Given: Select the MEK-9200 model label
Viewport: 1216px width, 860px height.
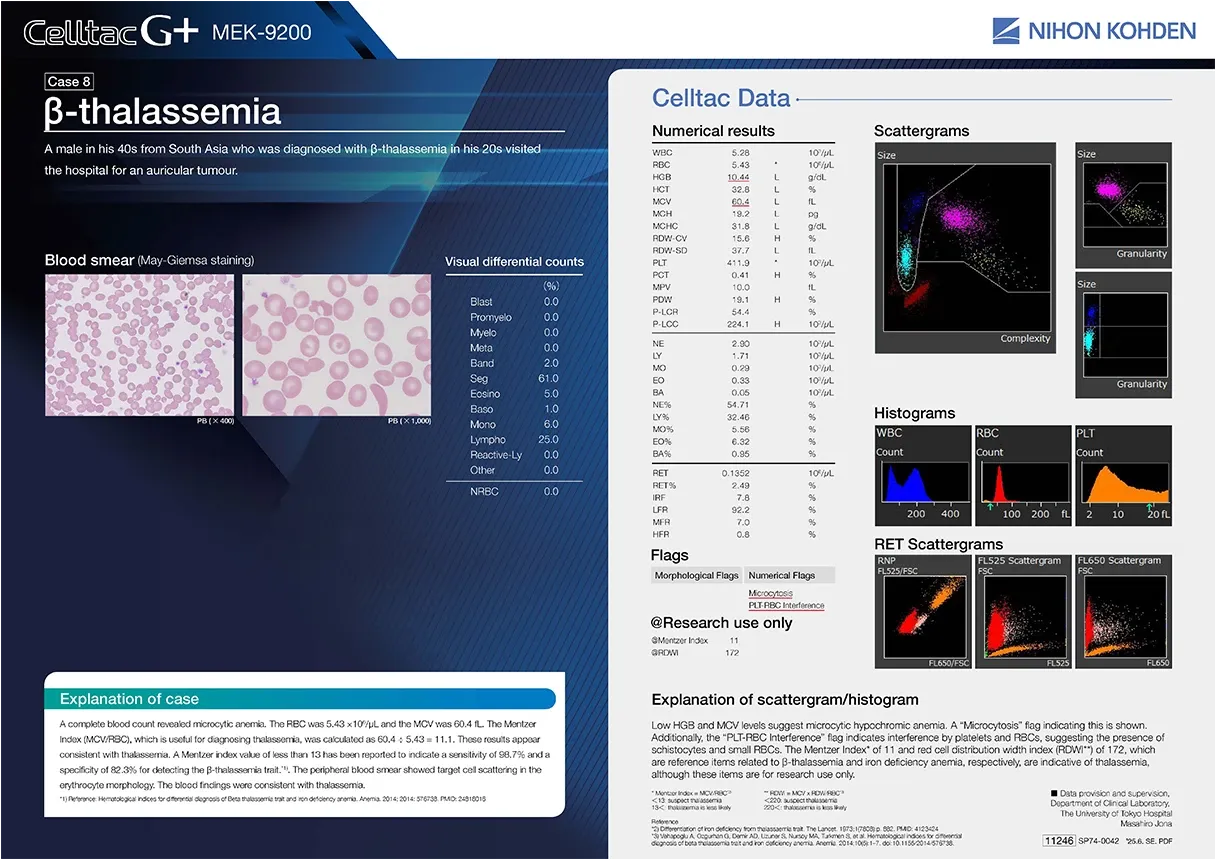Looking at the screenshot, I should point(262,32).
